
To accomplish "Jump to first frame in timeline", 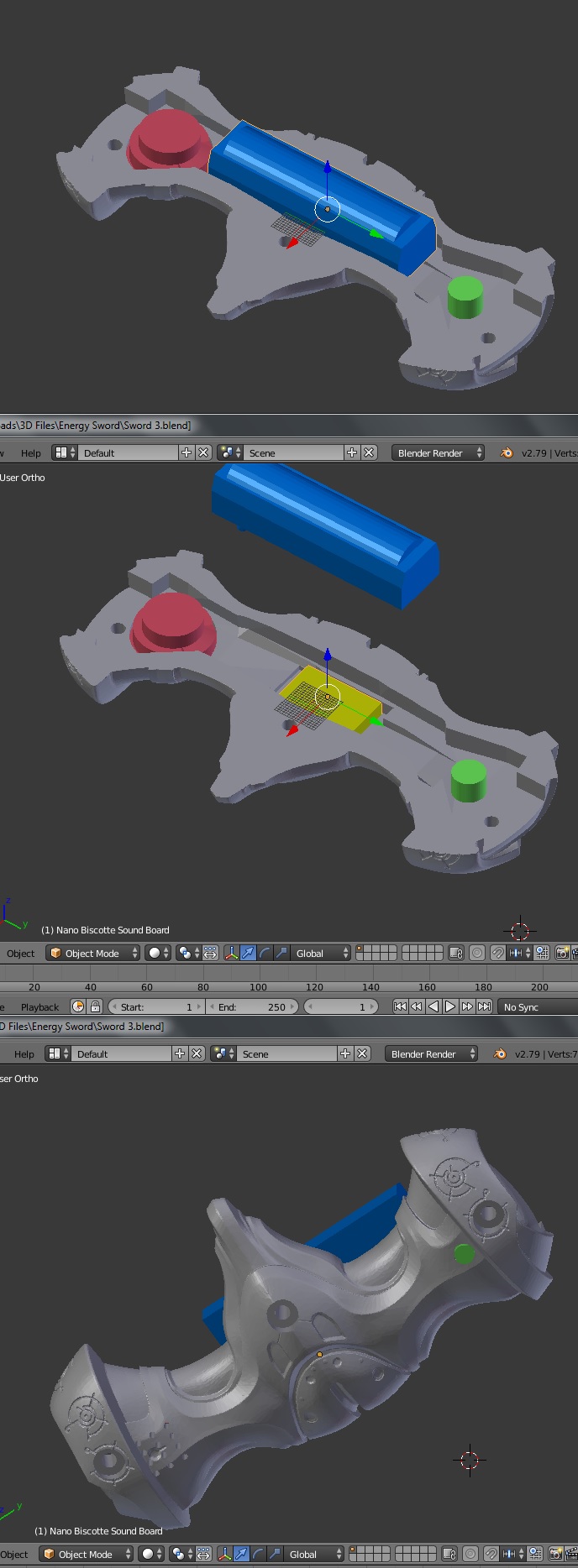I will 400,1006.
